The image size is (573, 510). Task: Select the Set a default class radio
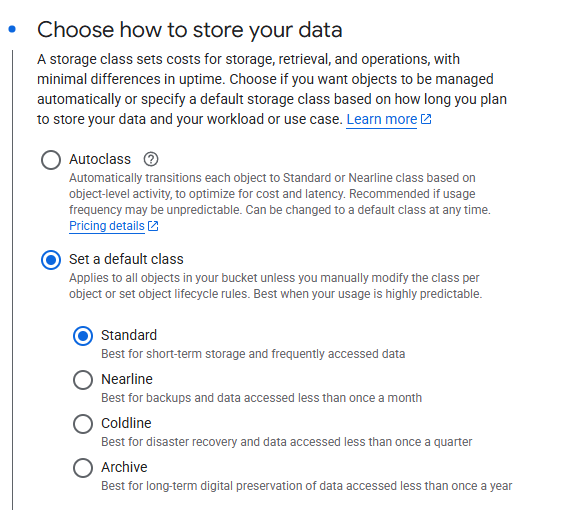pyautogui.click(x=51, y=260)
